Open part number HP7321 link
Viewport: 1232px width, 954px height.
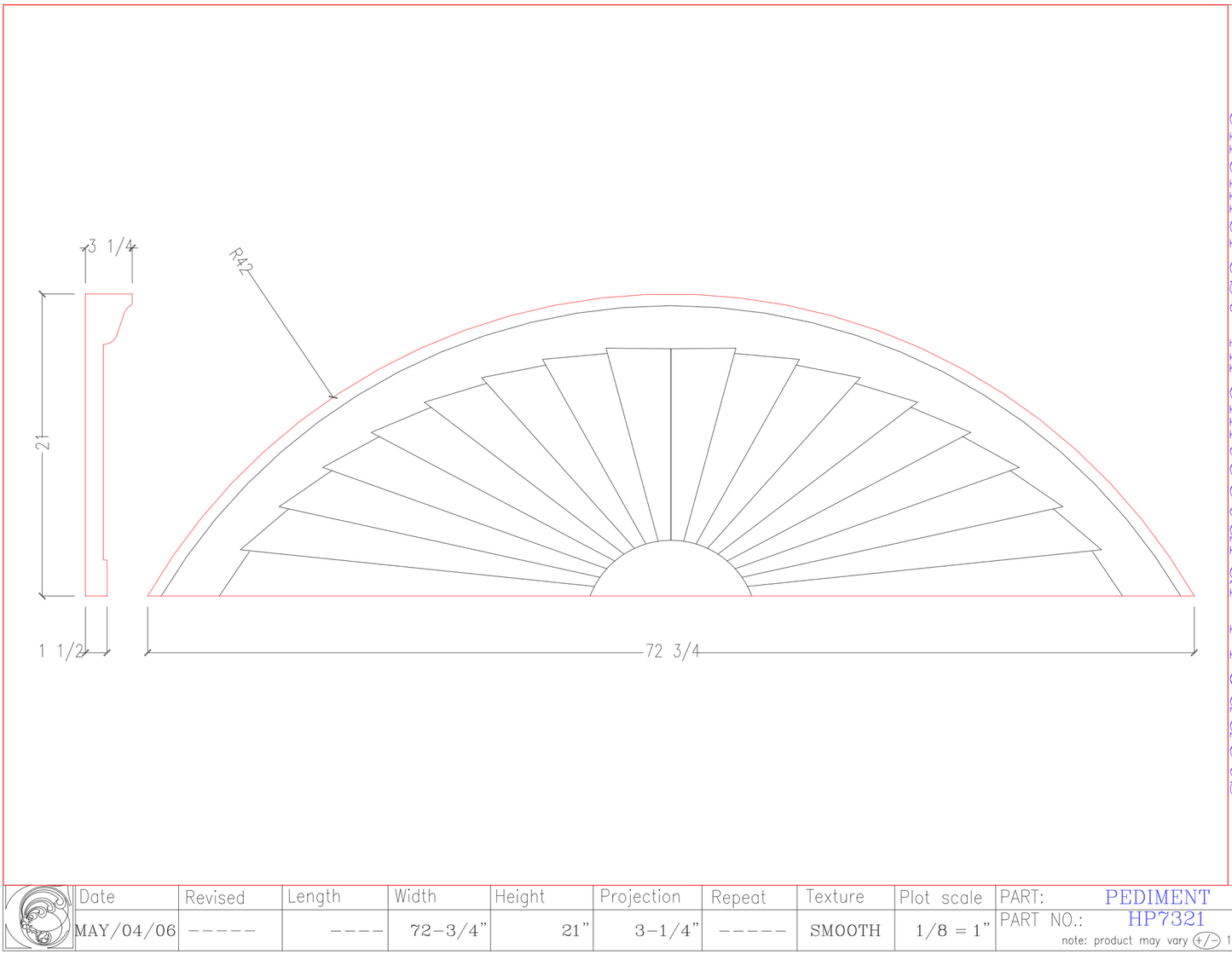pos(1167,920)
